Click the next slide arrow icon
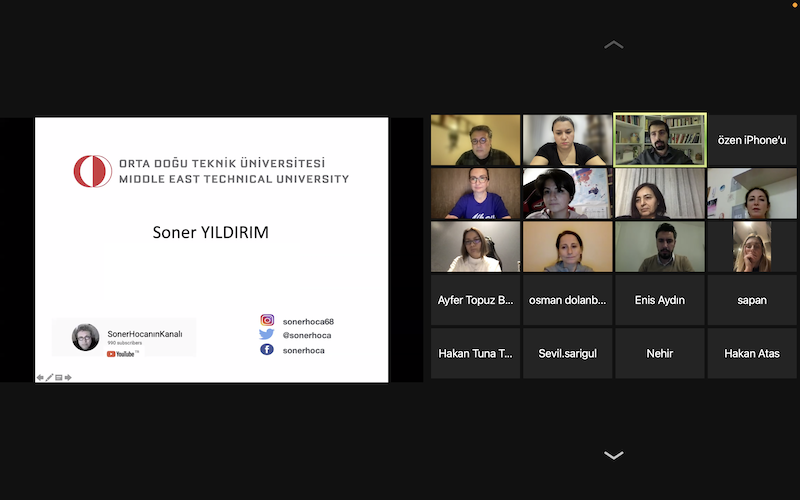This screenshot has width=800, height=500. click(68, 377)
